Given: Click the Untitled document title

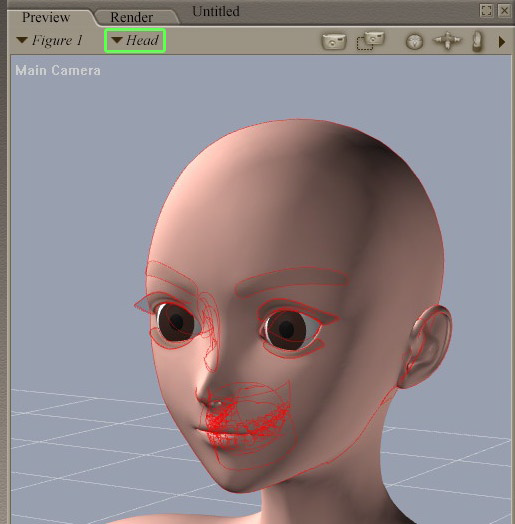Looking at the screenshot, I should coord(216,11).
